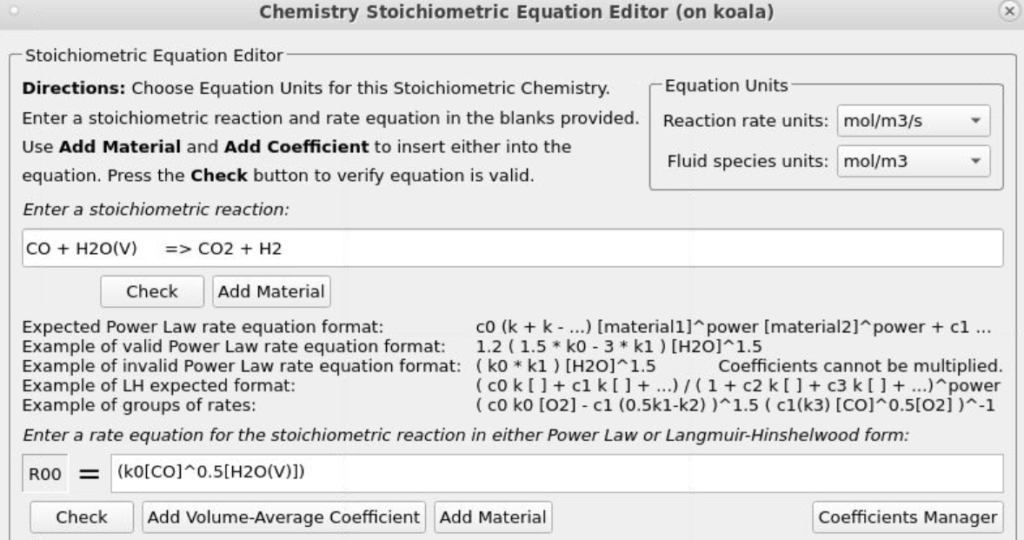Click the R00 rate label box
1024x540 pixels.
pos(46,474)
